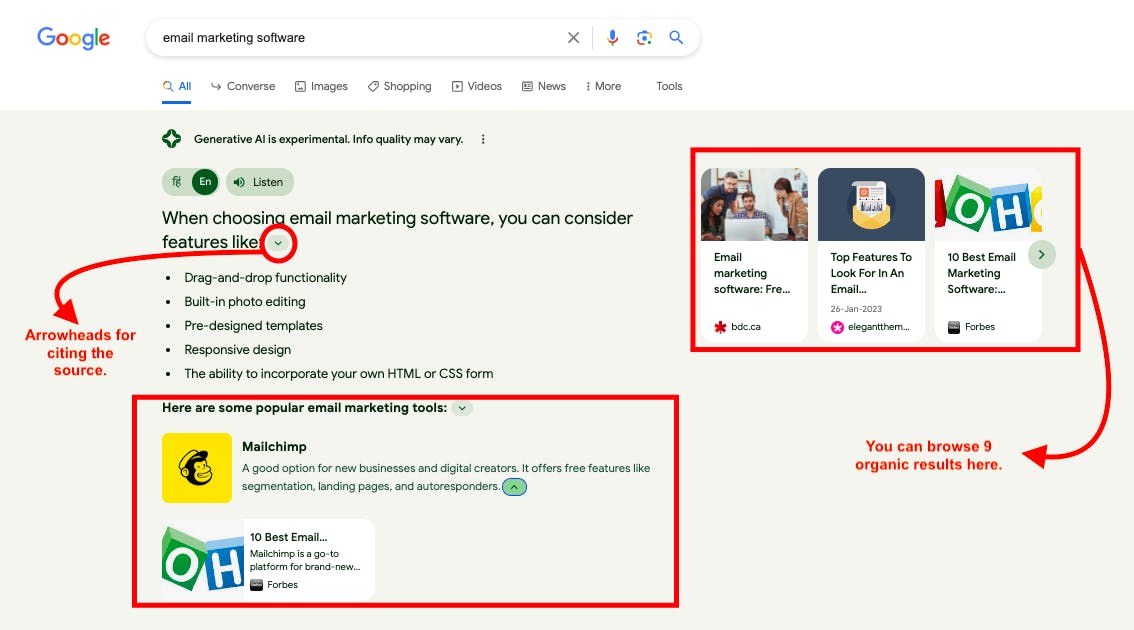Expand sources for popular email marketing tools
This screenshot has height=630, width=1134.
coord(462,408)
